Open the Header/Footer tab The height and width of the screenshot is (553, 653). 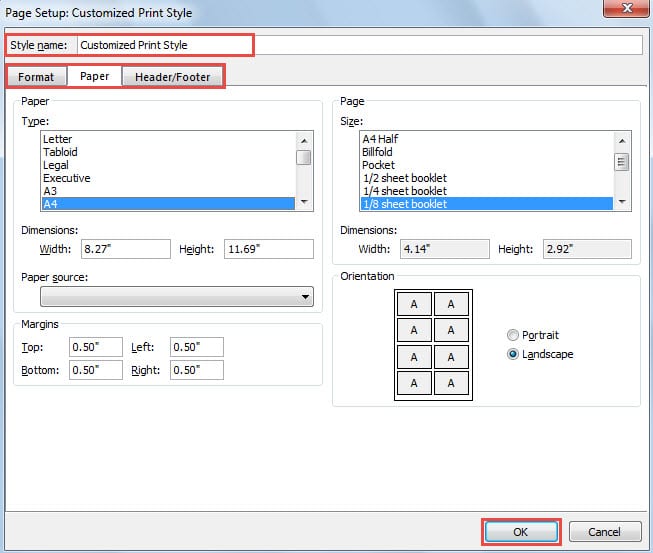pos(173,77)
